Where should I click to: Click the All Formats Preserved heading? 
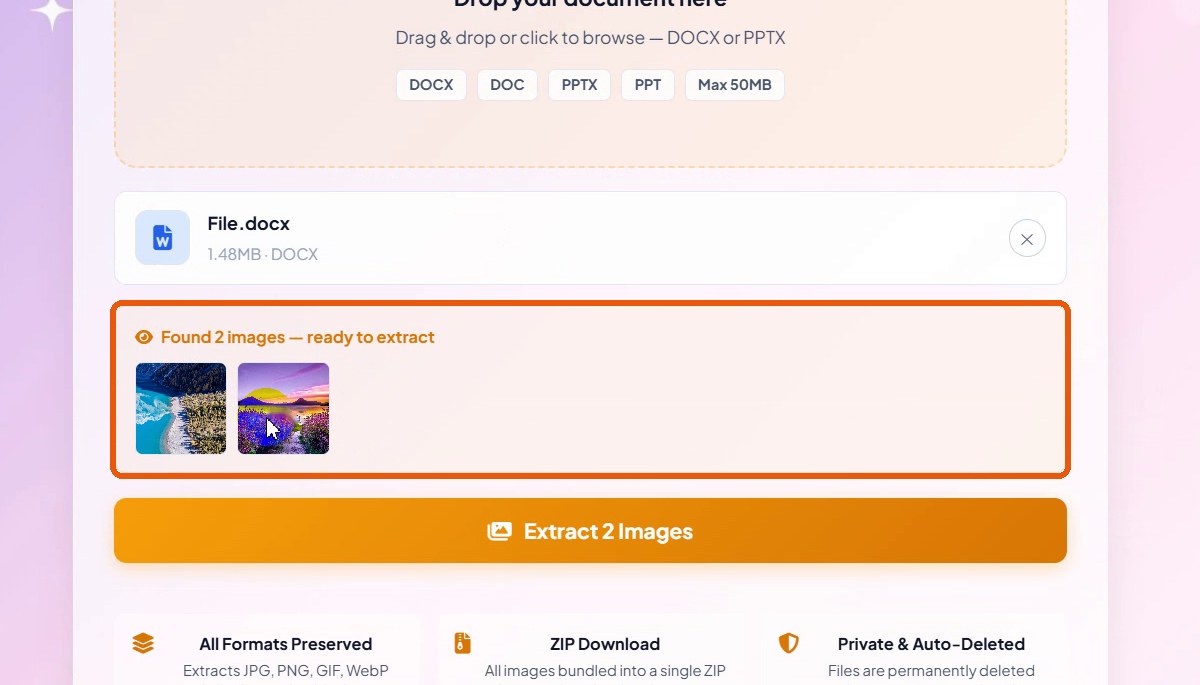(286, 644)
